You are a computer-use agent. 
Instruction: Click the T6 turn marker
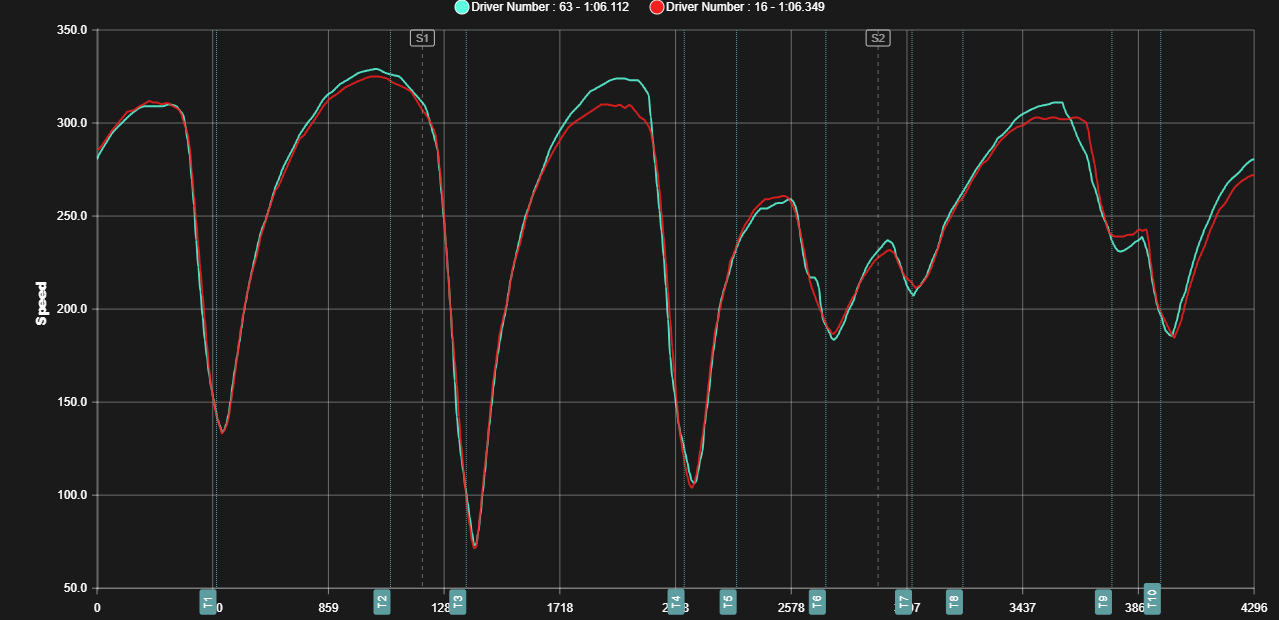click(817, 601)
